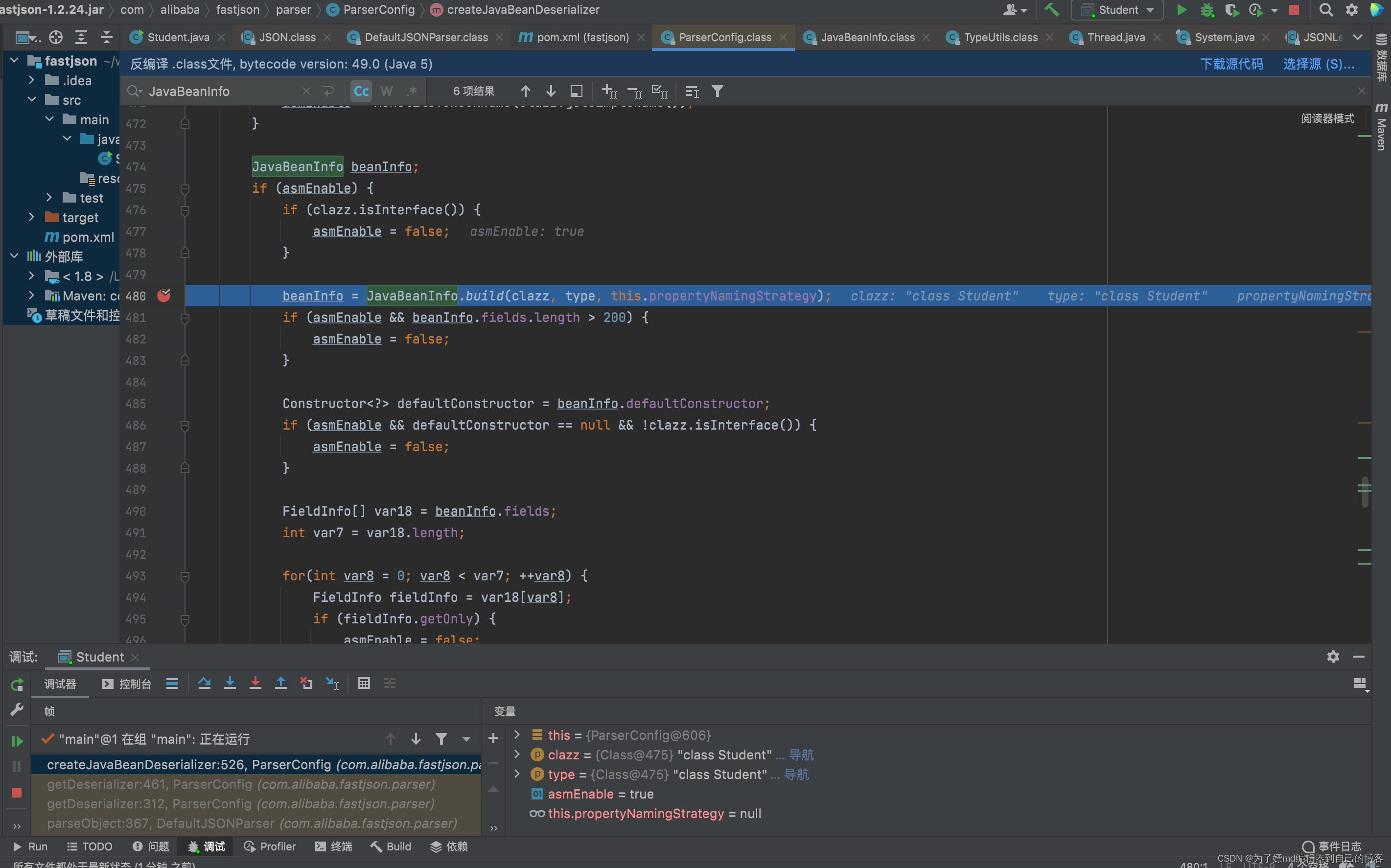Start debugging with the bug icon

(1206, 10)
